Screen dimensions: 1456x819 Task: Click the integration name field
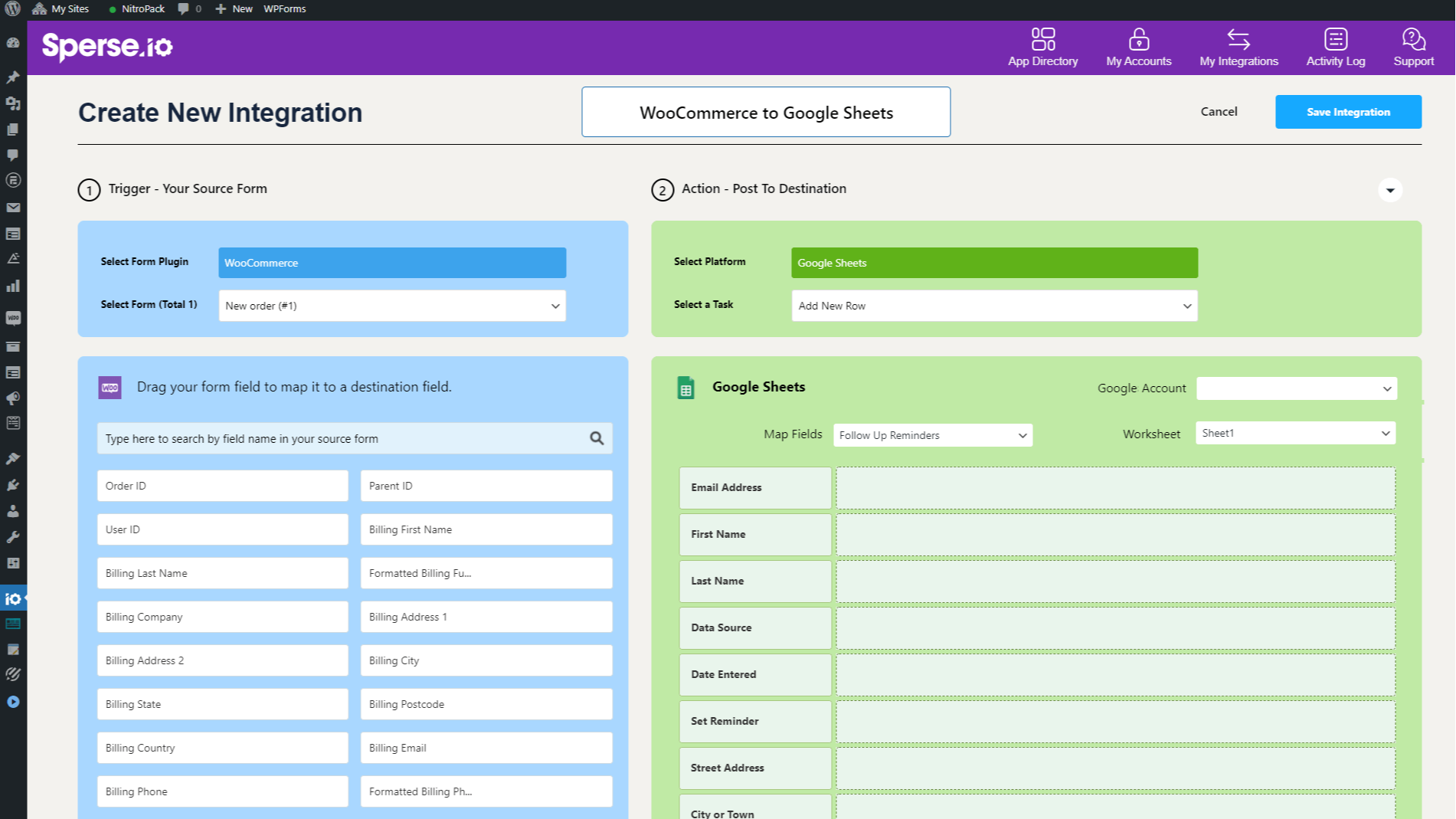[x=766, y=112]
